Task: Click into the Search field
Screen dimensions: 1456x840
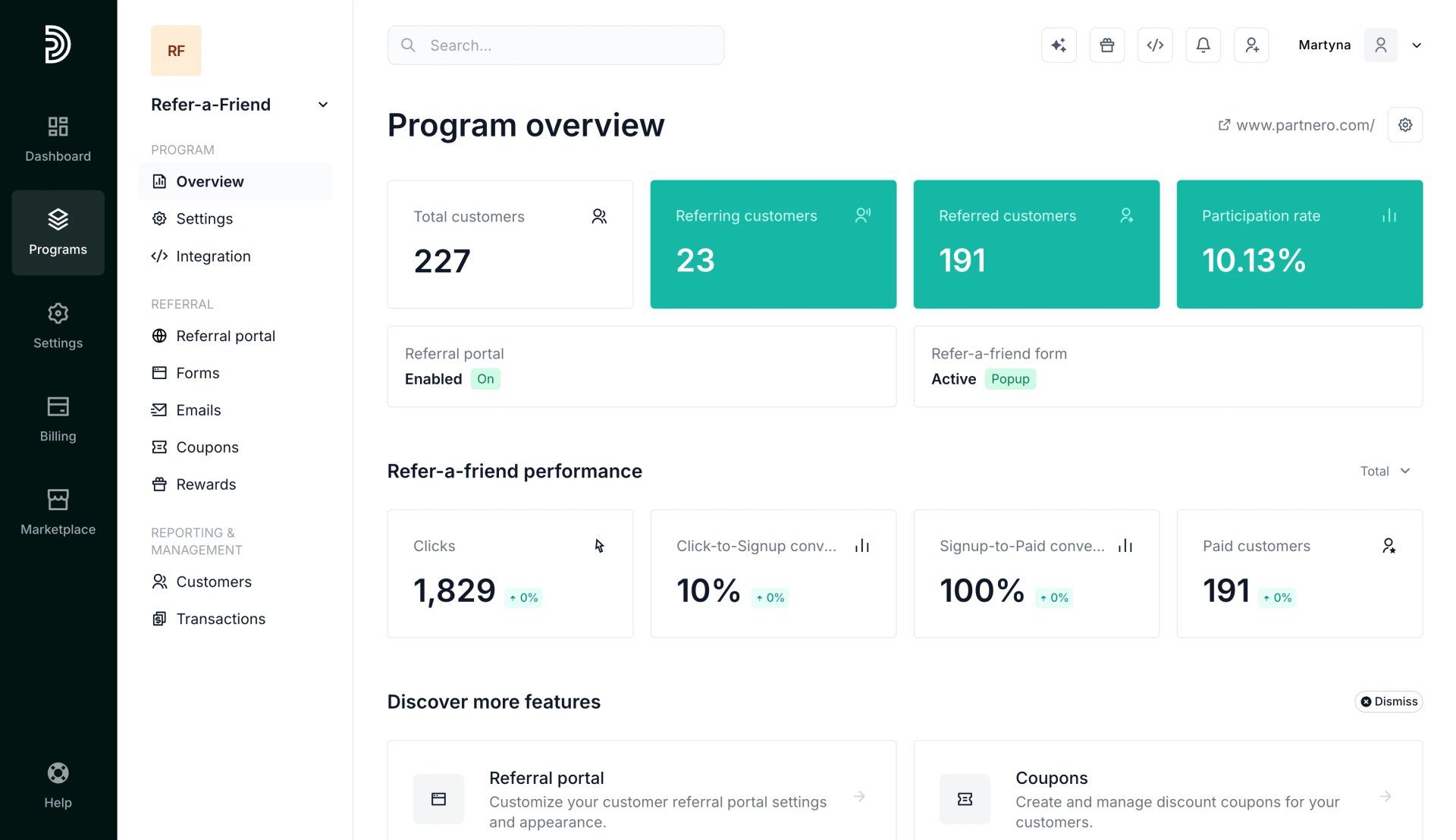Action: click(555, 45)
